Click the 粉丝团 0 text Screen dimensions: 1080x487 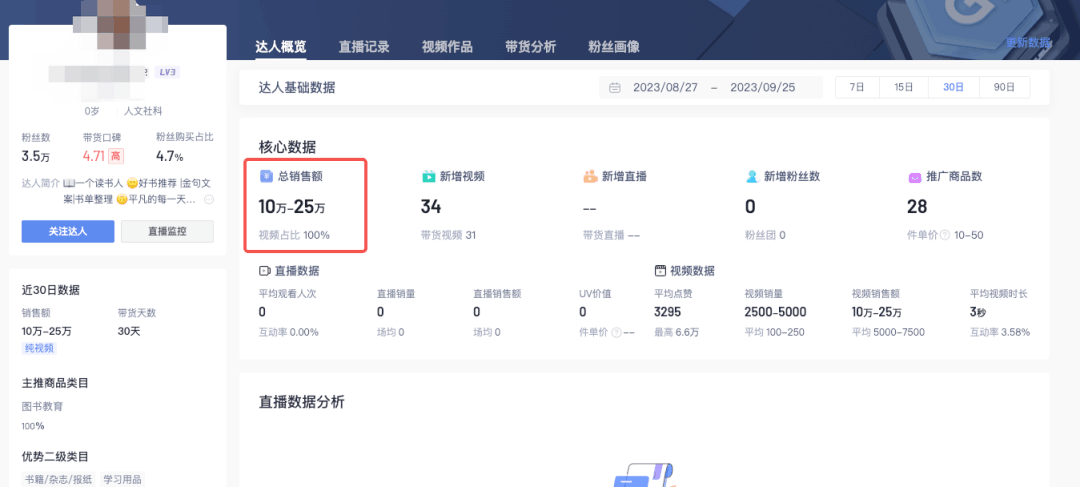point(765,235)
